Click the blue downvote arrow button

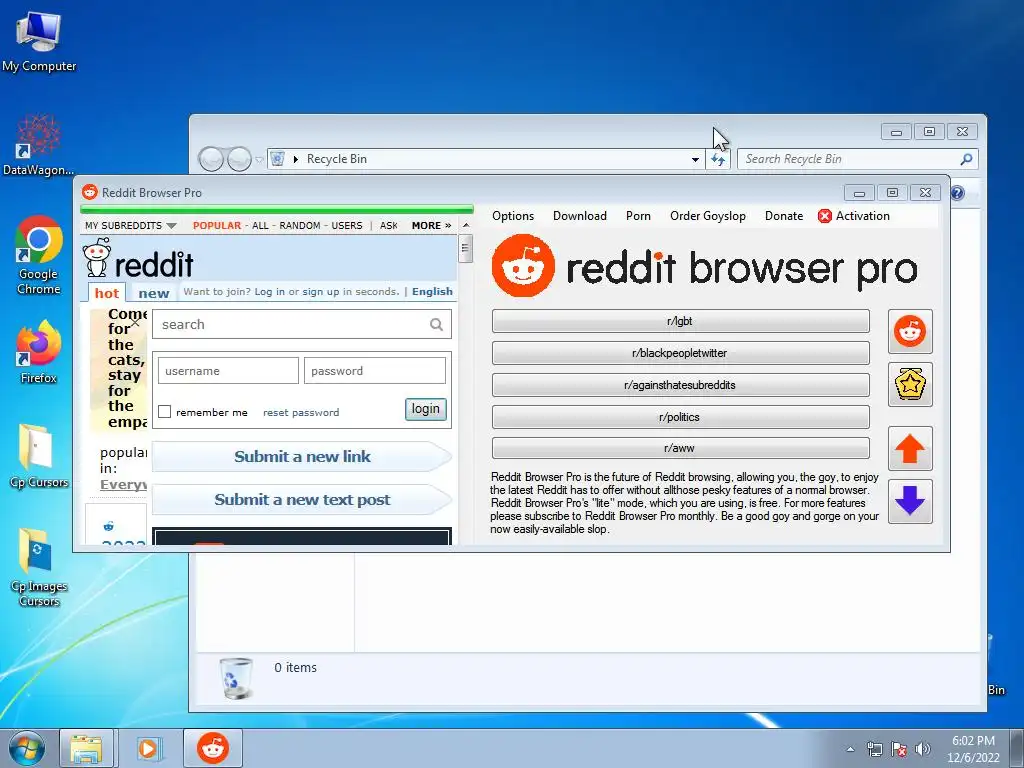click(910, 501)
